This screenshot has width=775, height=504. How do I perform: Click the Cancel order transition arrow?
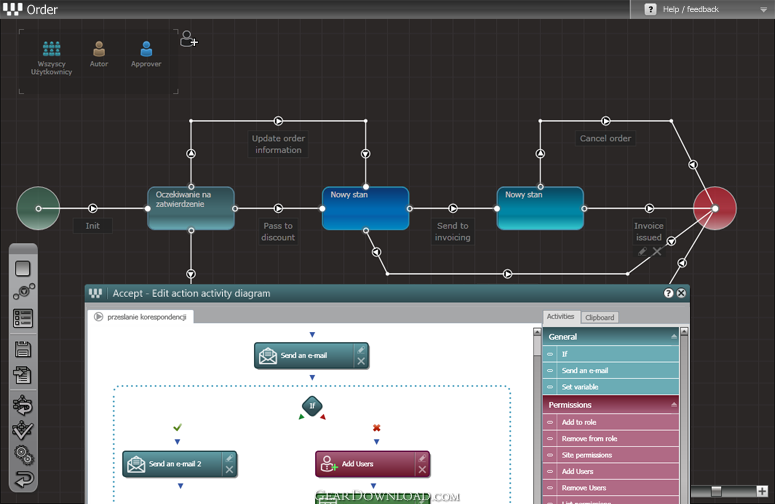tap(605, 121)
